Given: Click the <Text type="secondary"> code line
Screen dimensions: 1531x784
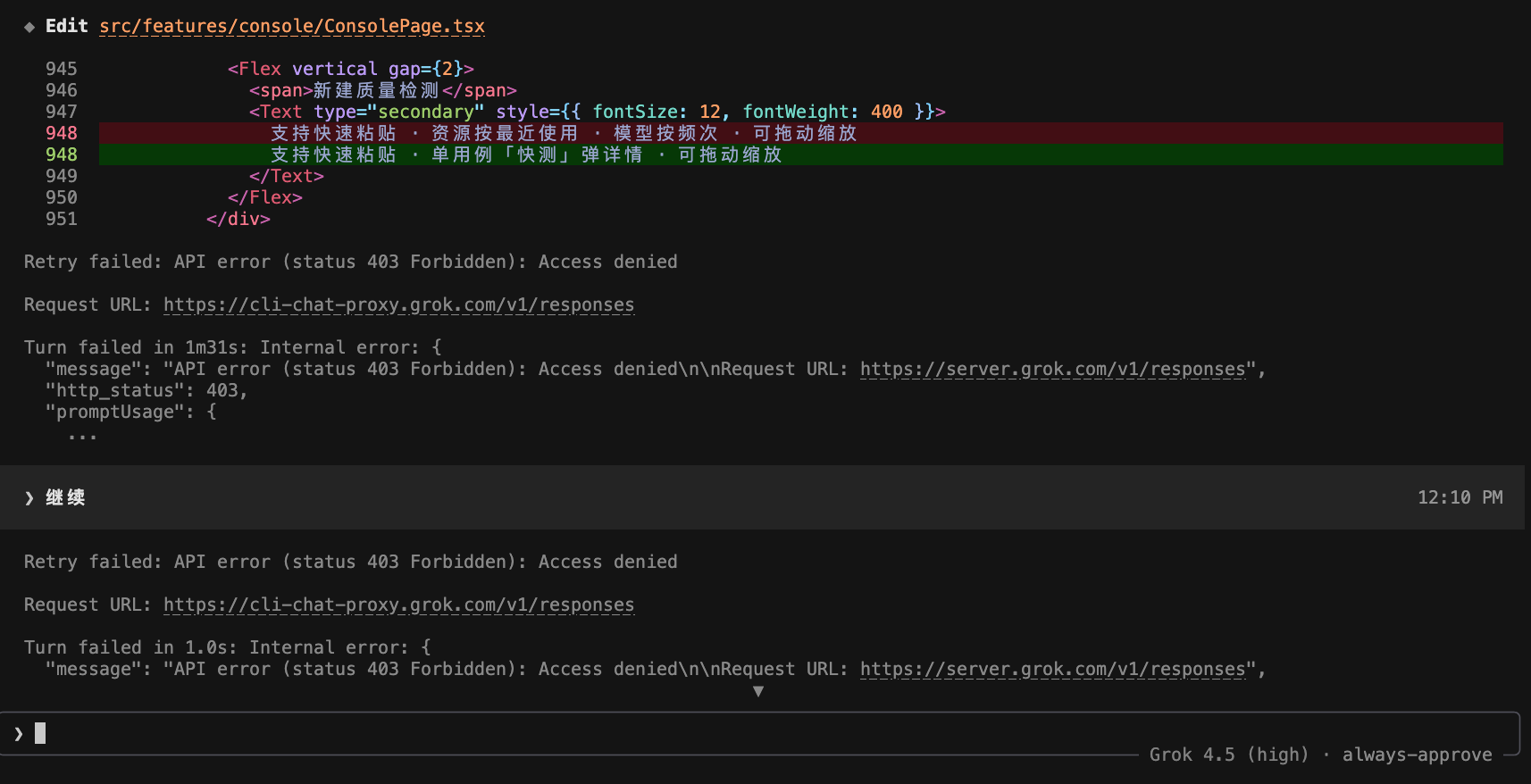Looking at the screenshot, I should pos(597,112).
